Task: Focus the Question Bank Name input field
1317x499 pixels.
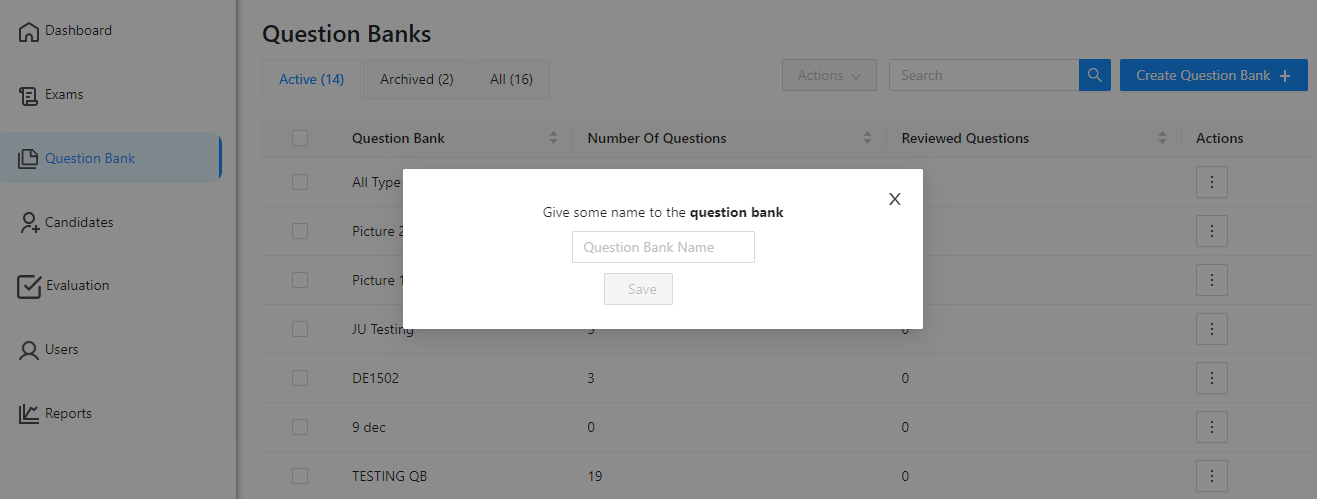Action: click(663, 247)
